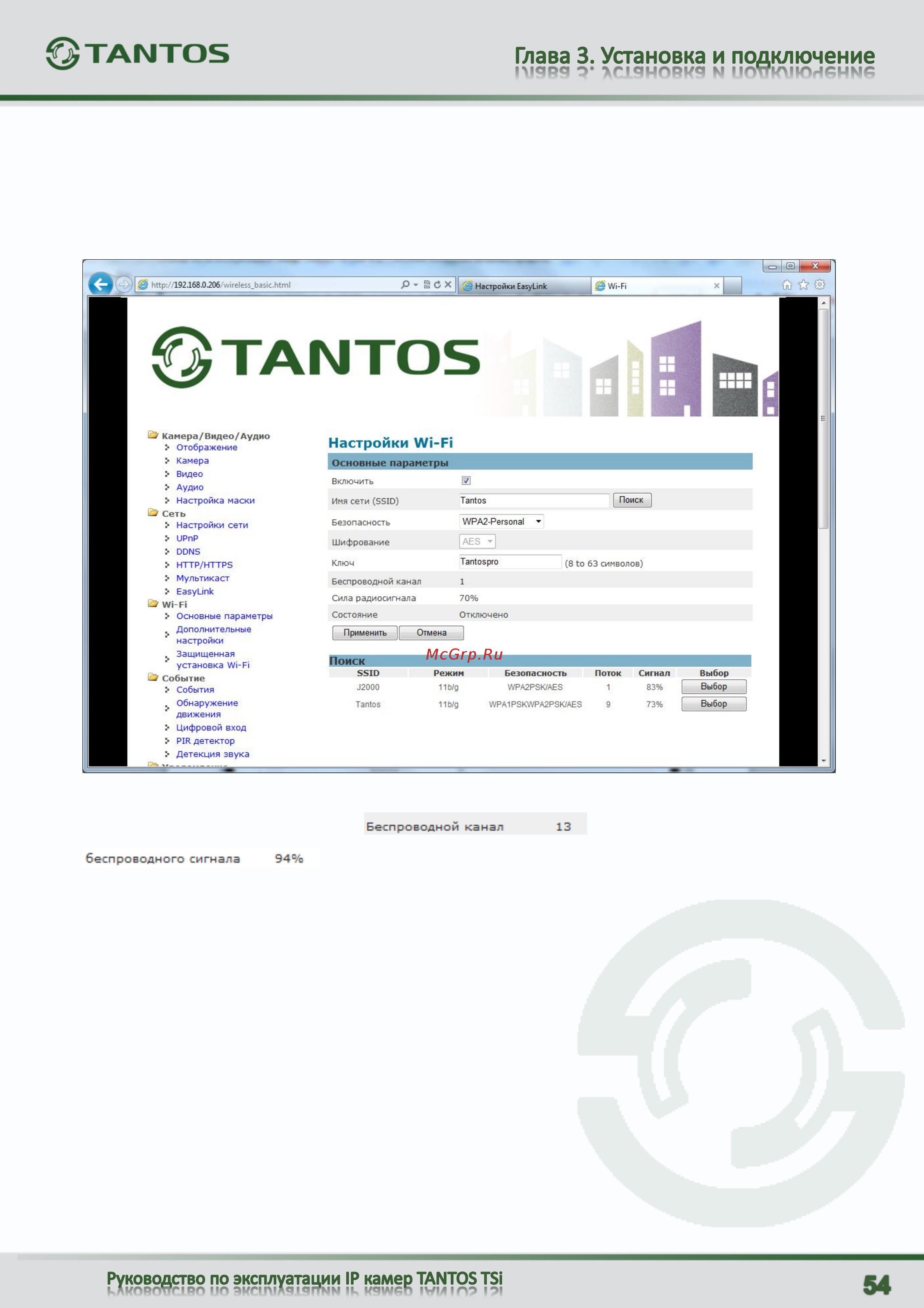Open the DDNS link

[188, 552]
